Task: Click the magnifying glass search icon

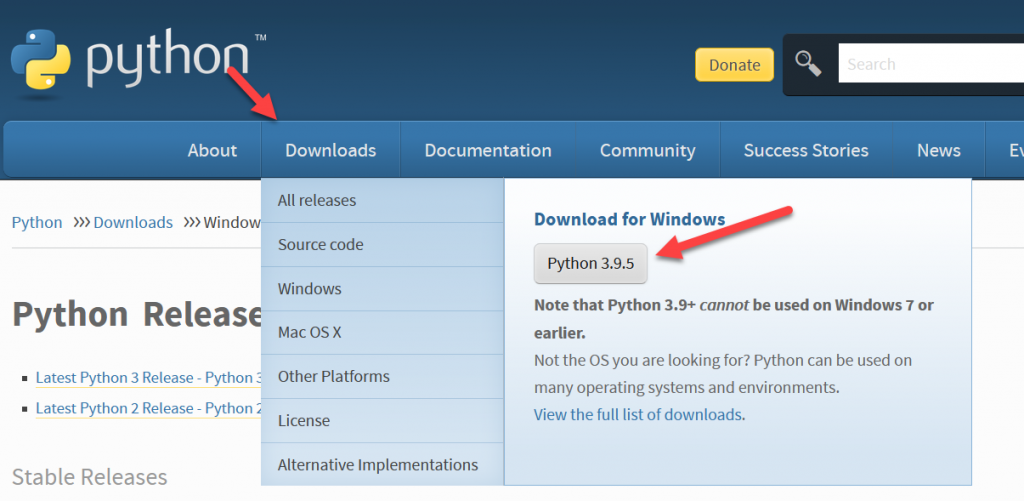Action: point(808,64)
